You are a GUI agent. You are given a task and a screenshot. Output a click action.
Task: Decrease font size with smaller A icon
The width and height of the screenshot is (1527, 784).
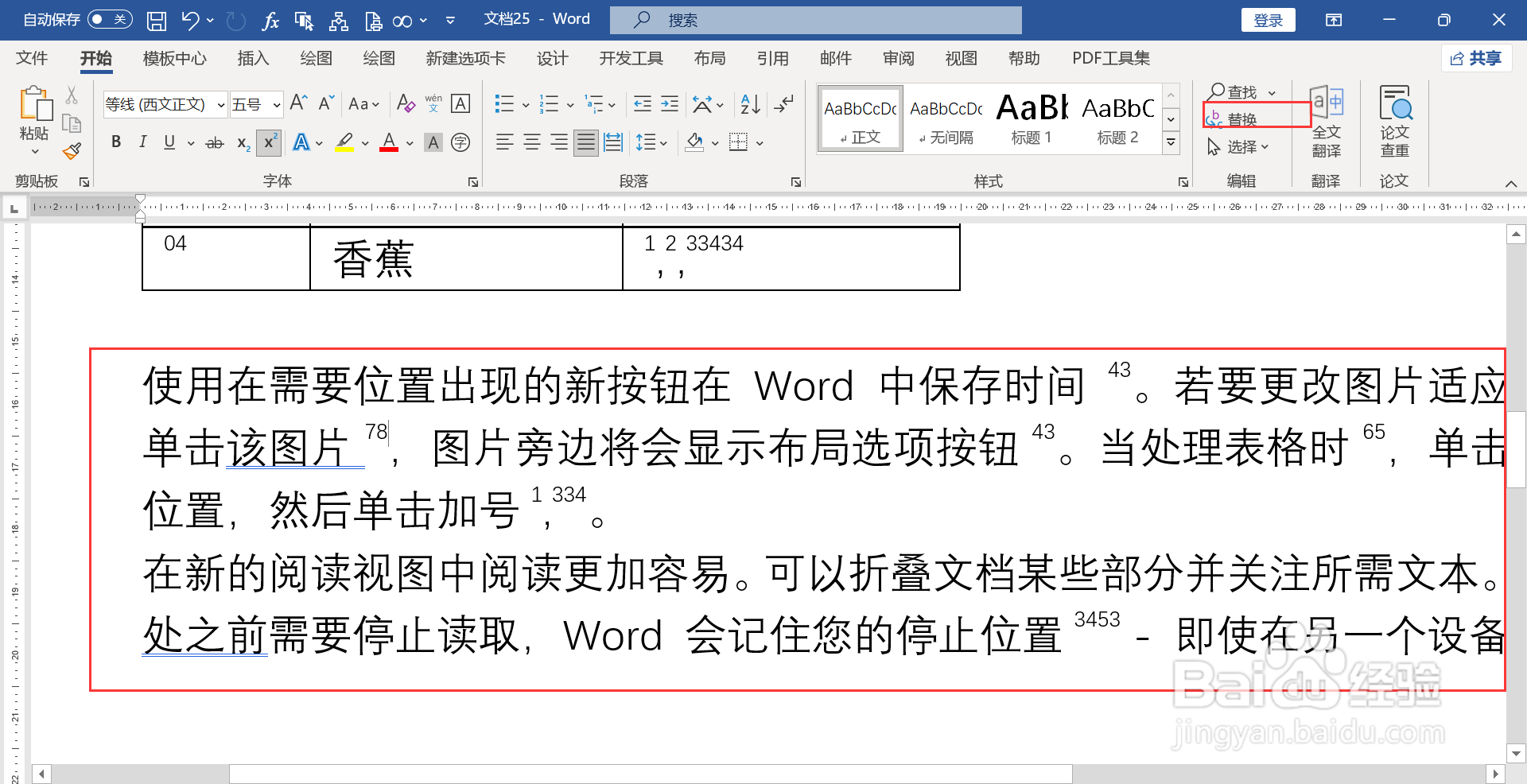pyautogui.click(x=326, y=103)
